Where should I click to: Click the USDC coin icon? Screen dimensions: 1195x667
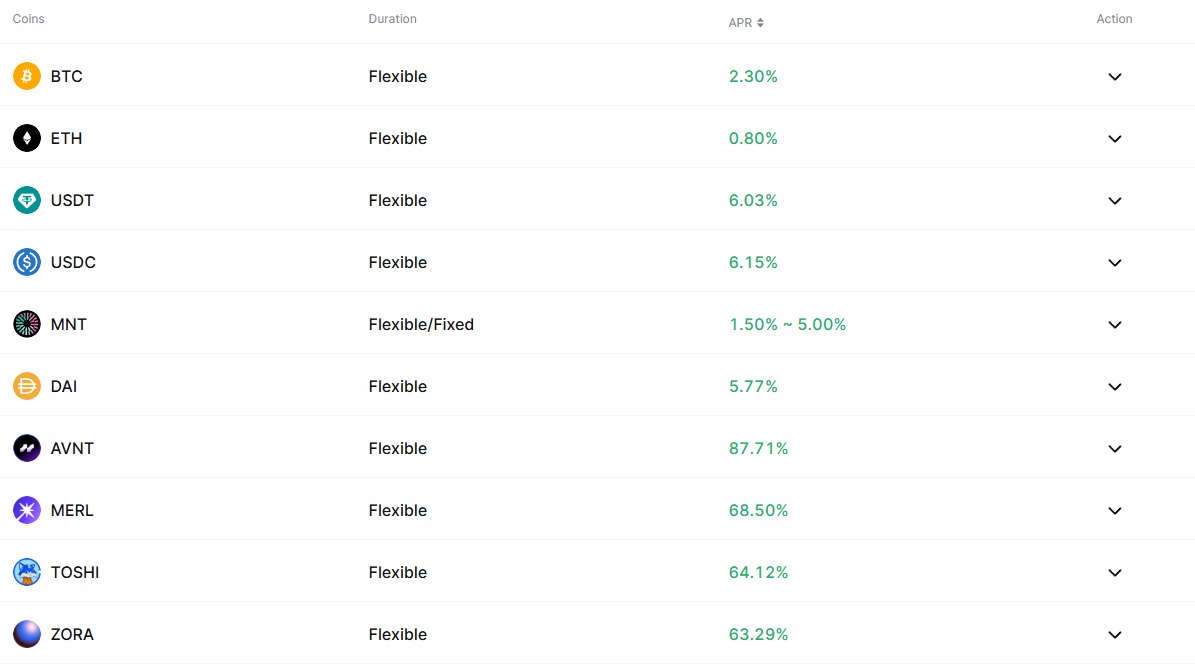coord(27,262)
